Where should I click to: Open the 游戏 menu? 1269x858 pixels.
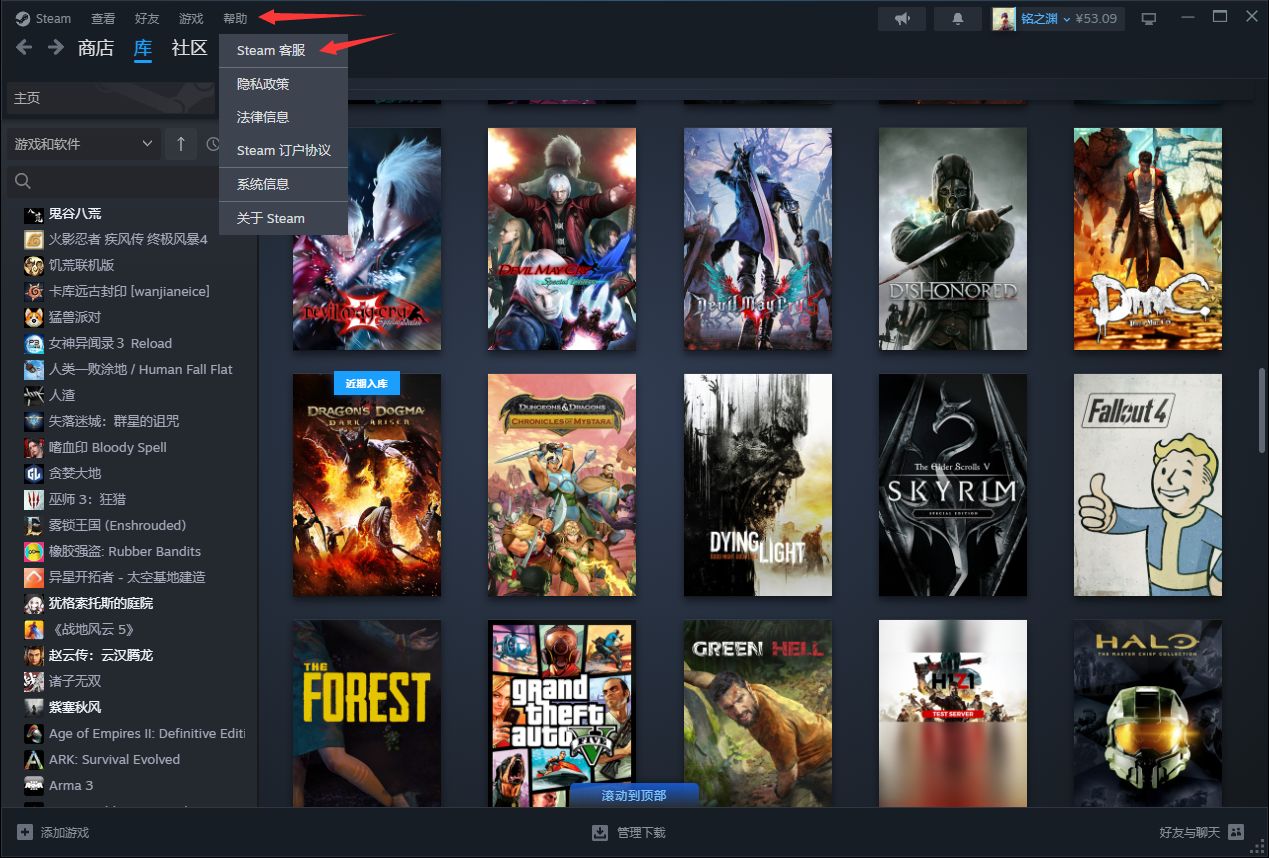coord(191,18)
